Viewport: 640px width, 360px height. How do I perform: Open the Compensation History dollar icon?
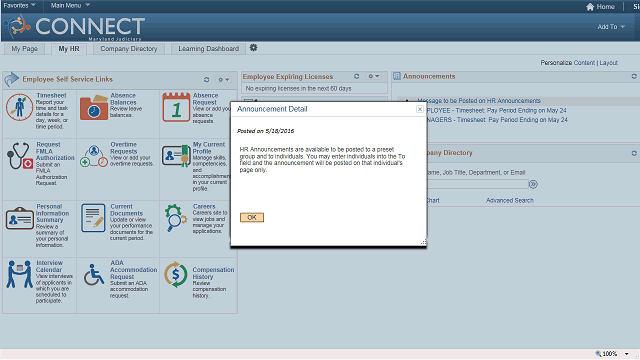pos(176,274)
